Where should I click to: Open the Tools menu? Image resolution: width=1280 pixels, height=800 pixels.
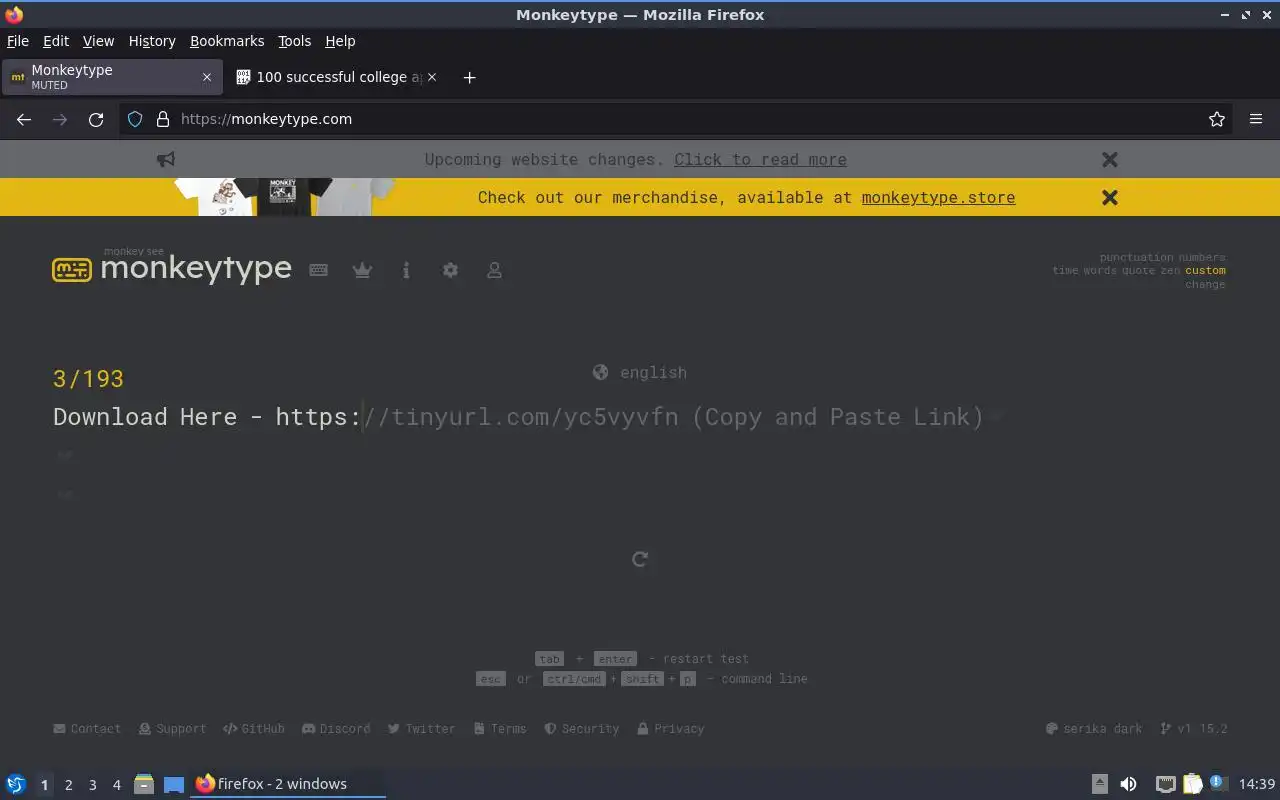point(294,41)
